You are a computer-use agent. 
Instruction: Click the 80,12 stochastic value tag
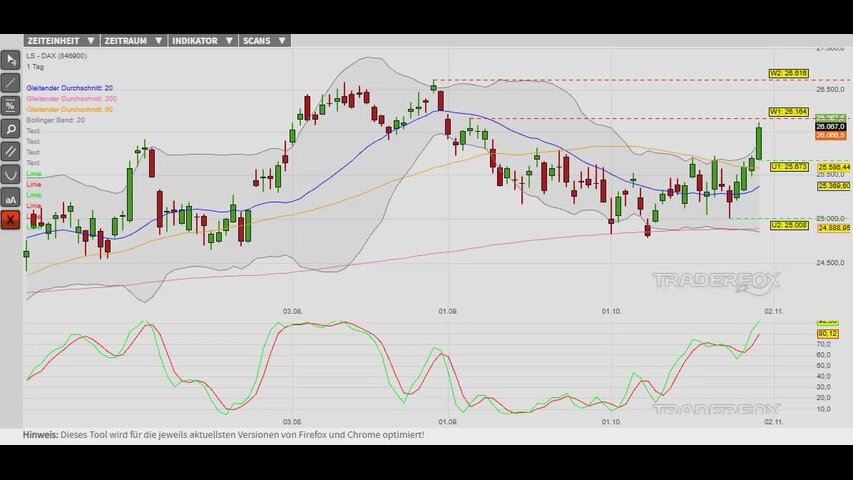[827, 334]
